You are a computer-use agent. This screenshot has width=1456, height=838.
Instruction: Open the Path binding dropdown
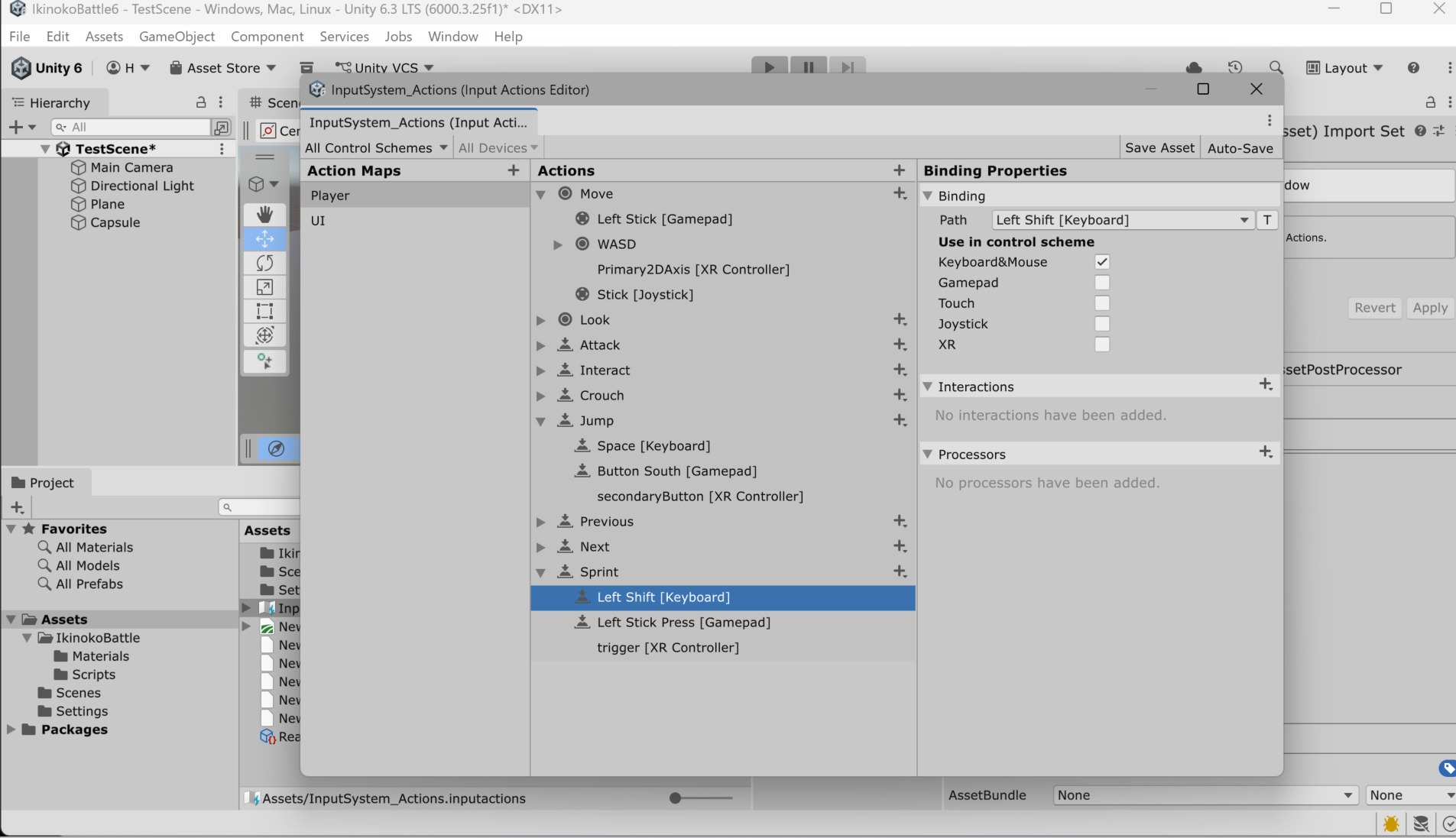click(1123, 220)
